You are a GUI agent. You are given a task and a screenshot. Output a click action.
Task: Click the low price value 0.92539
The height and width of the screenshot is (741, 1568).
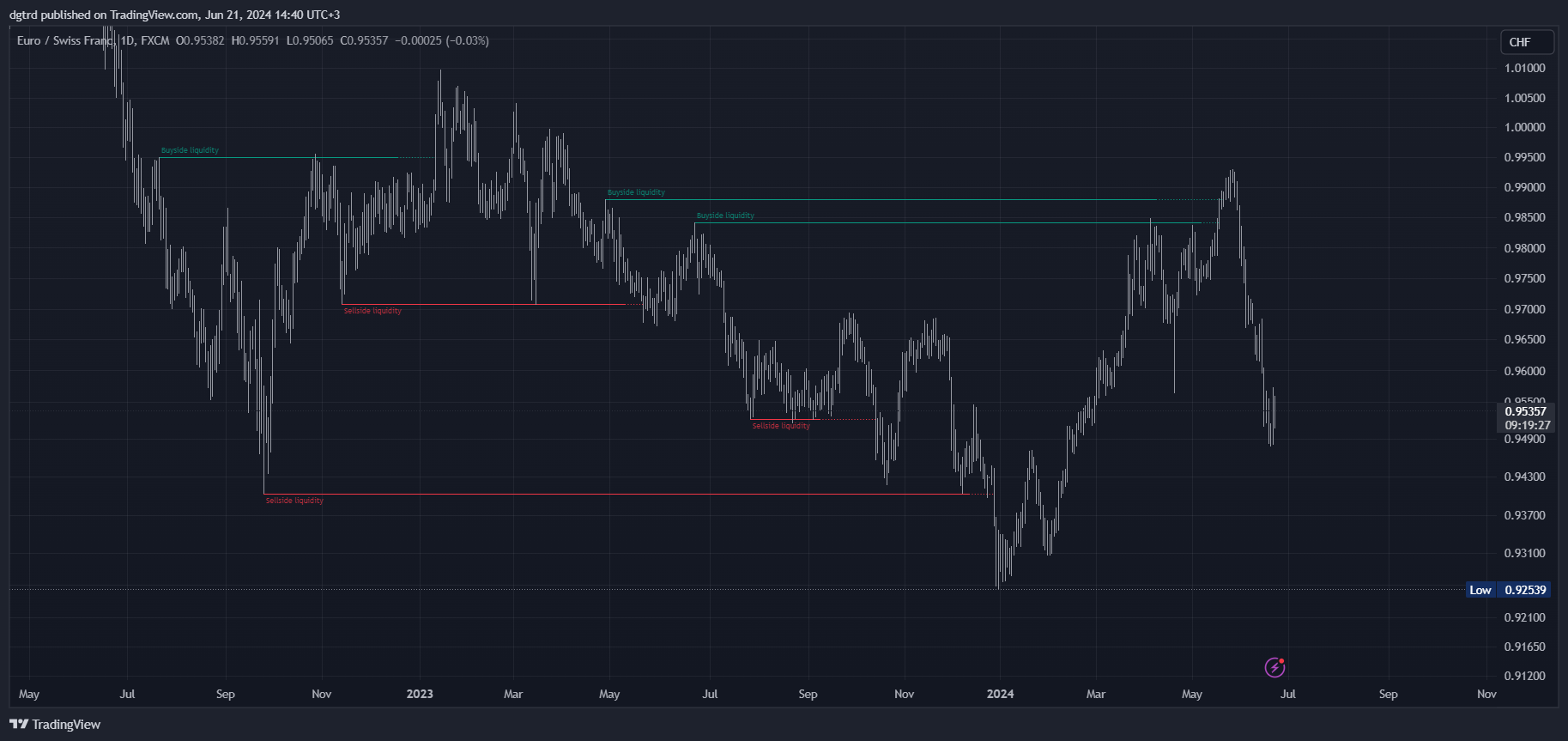point(1525,590)
